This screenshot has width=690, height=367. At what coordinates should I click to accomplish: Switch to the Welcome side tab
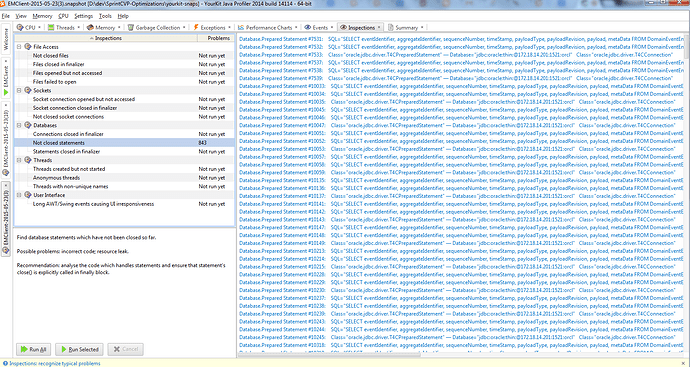[x=6, y=39]
